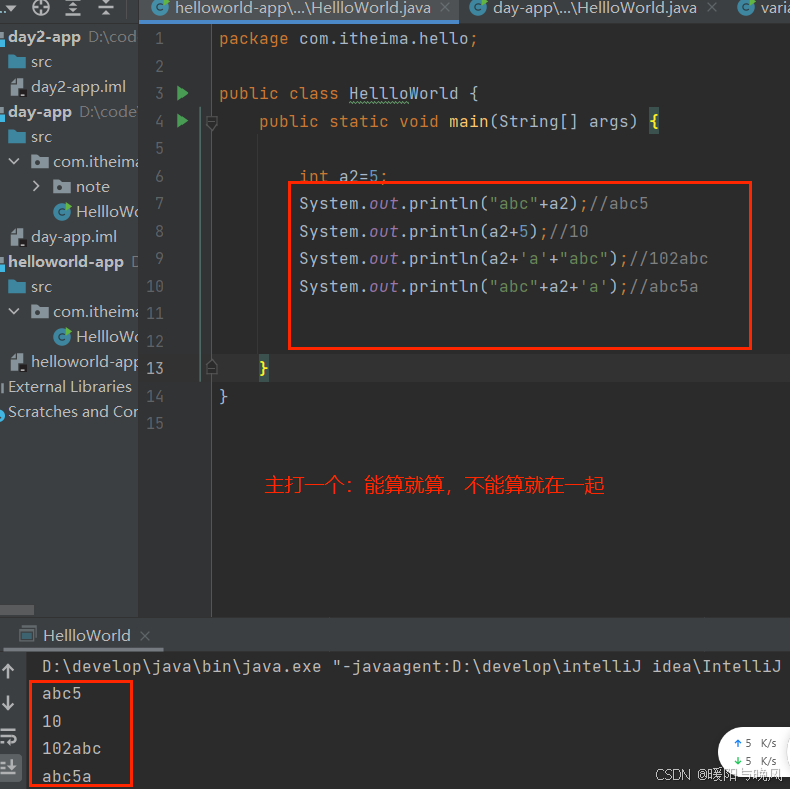This screenshot has height=789, width=790.
Task: Click the println("abc"+a2+'a') code line
Action: tap(498, 287)
